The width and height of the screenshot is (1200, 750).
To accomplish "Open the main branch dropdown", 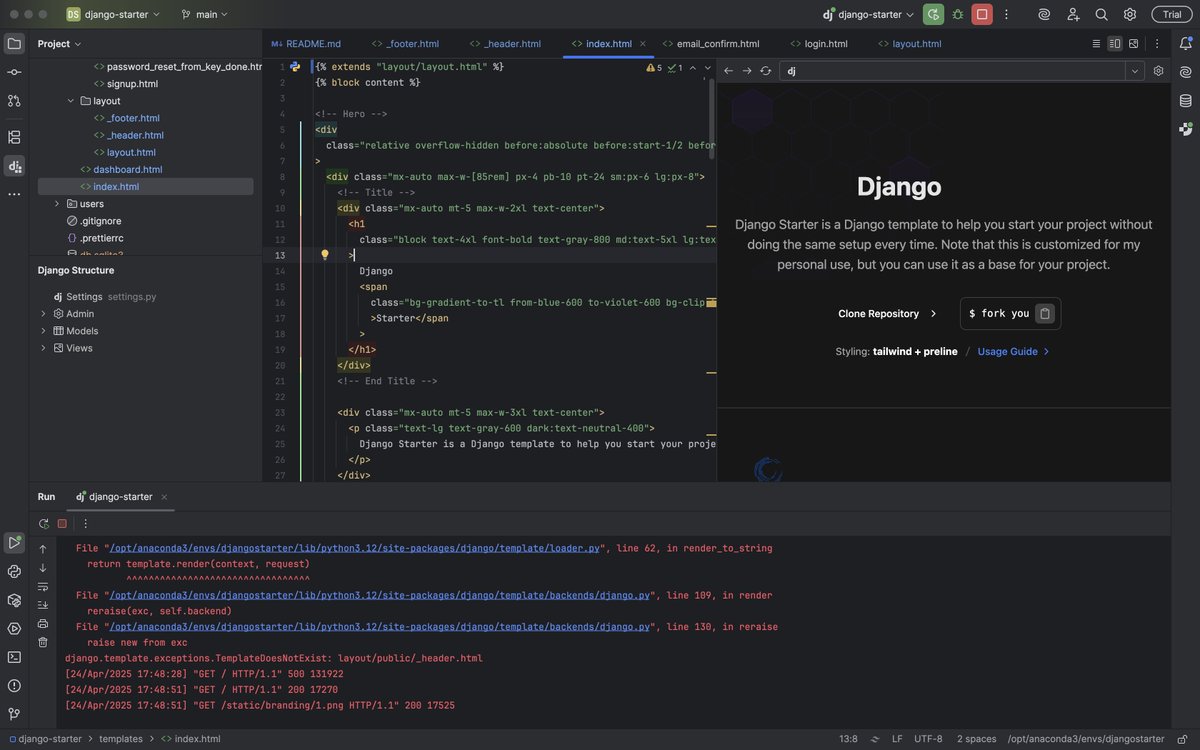I will coord(205,14).
